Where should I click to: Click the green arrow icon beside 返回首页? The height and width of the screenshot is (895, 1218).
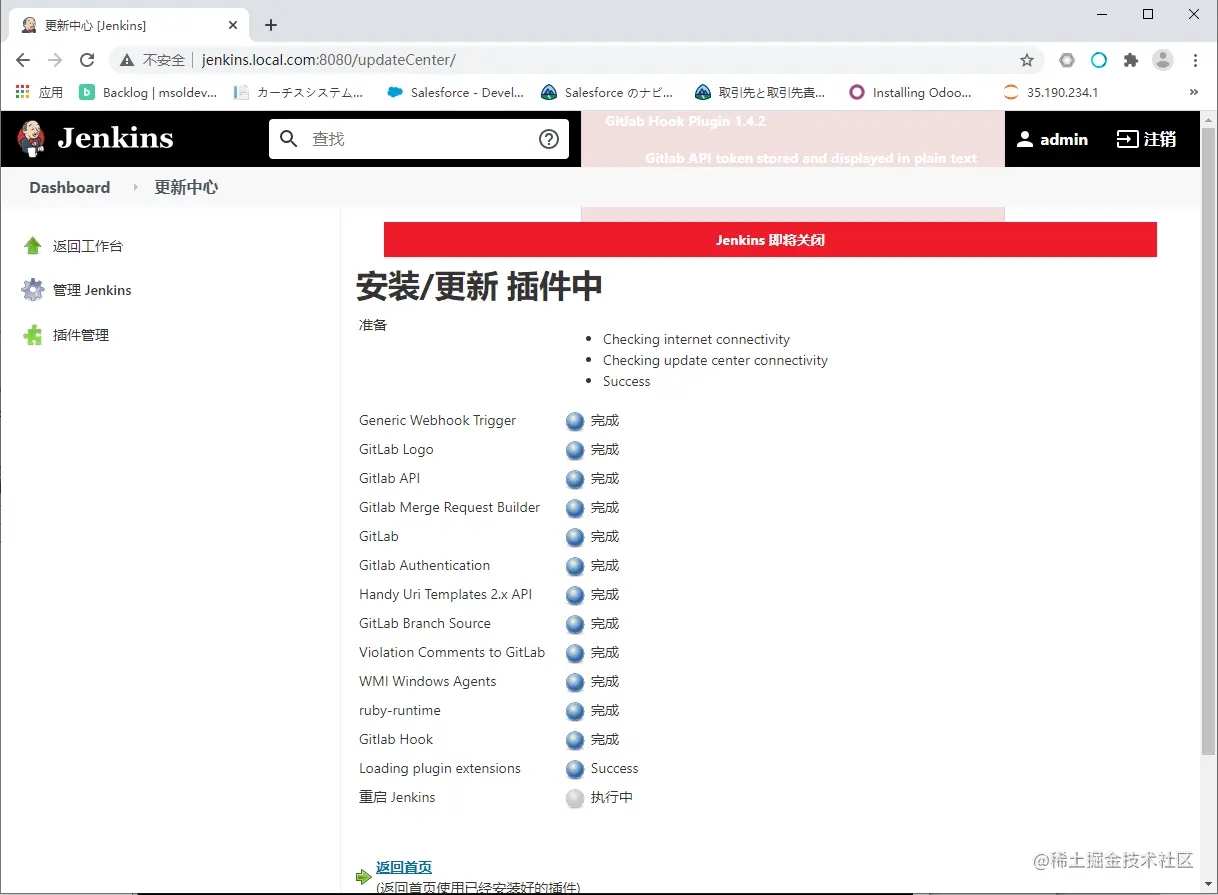pos(364,877)
